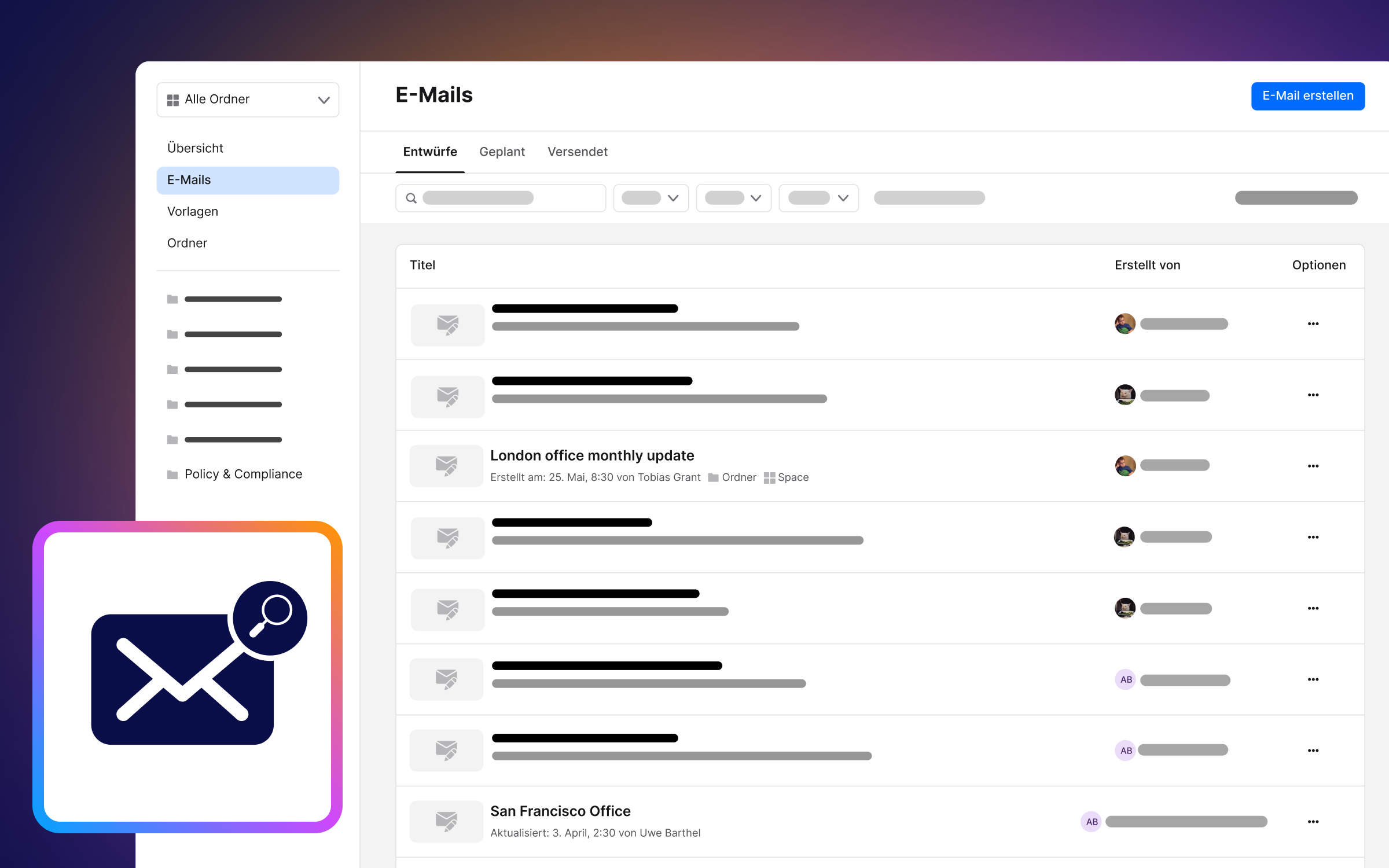Open options menu for London office monthly update
Viewport: 1389px width, 868px height.
tap(1313, 466)
